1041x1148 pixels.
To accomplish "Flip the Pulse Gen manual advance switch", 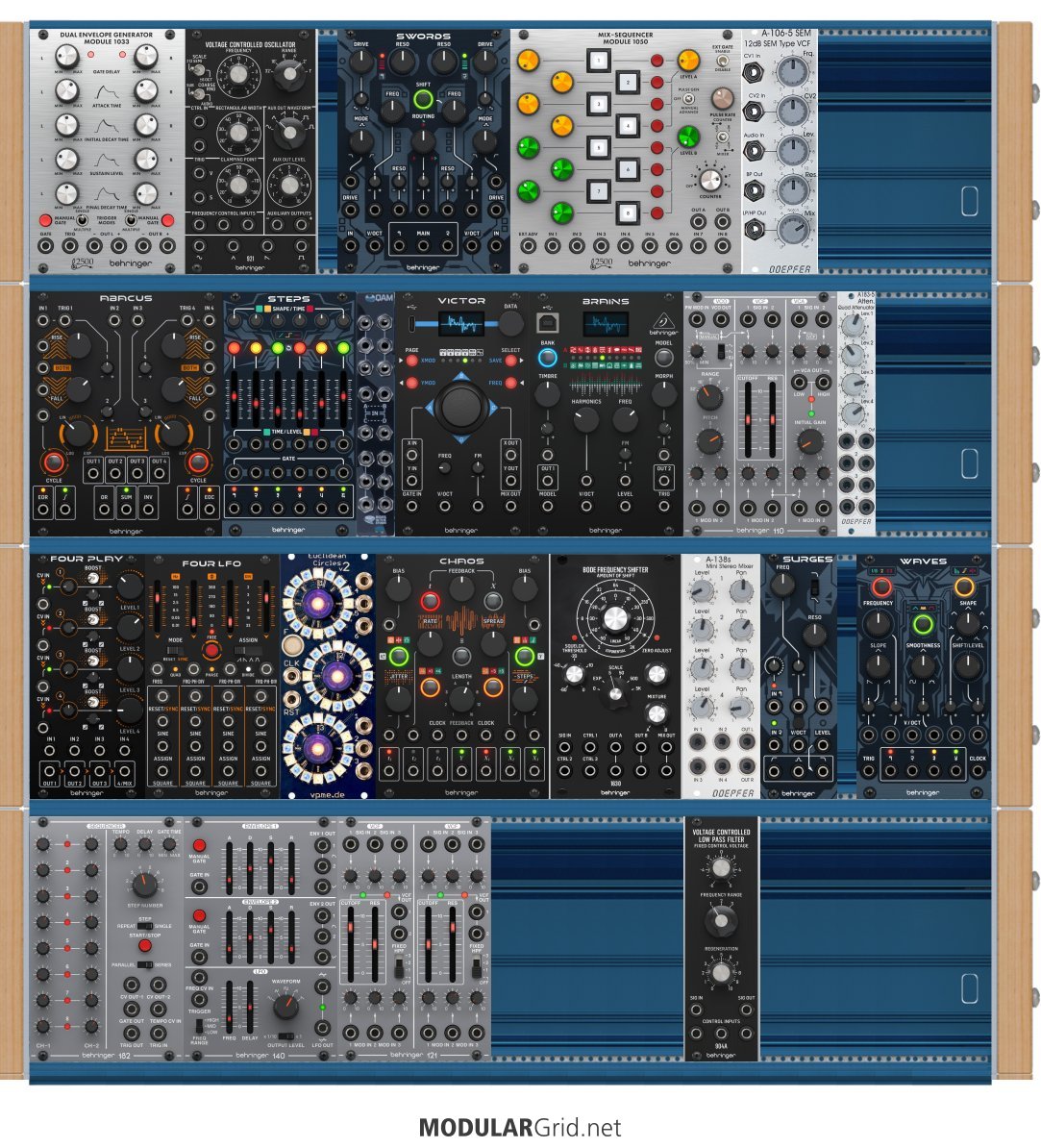I will [689, 99].
